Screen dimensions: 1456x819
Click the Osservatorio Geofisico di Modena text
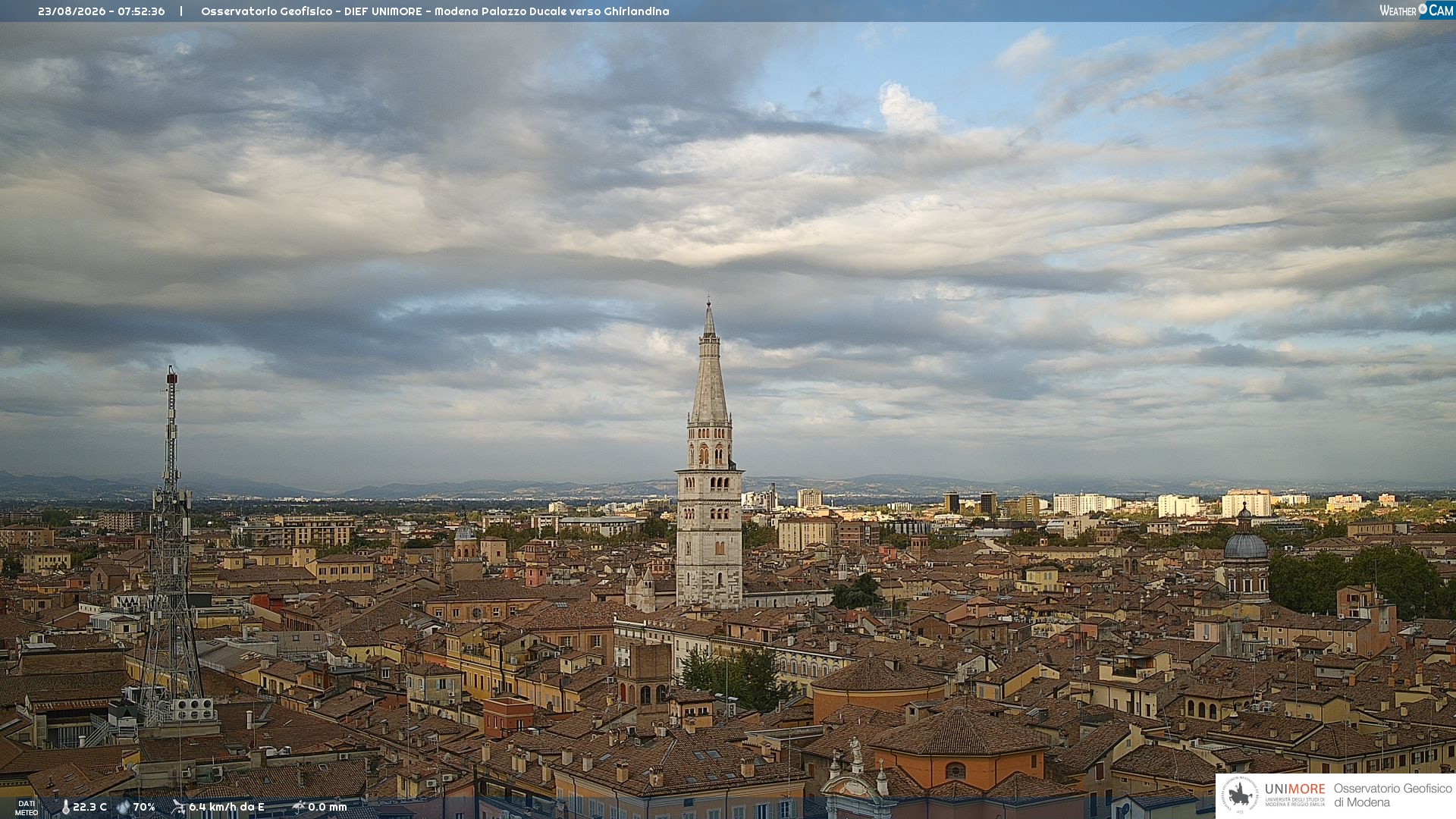coord(1392,795)
